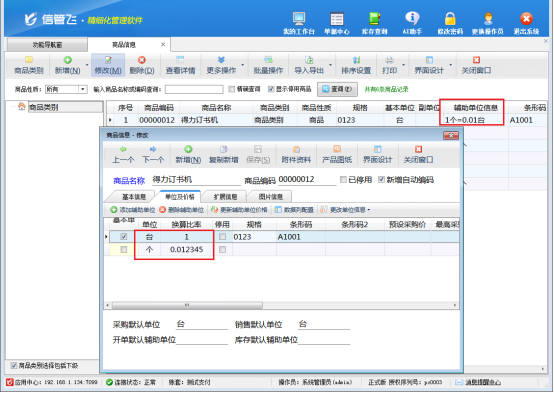Open 修改密码 lock icon

[450, 23]
